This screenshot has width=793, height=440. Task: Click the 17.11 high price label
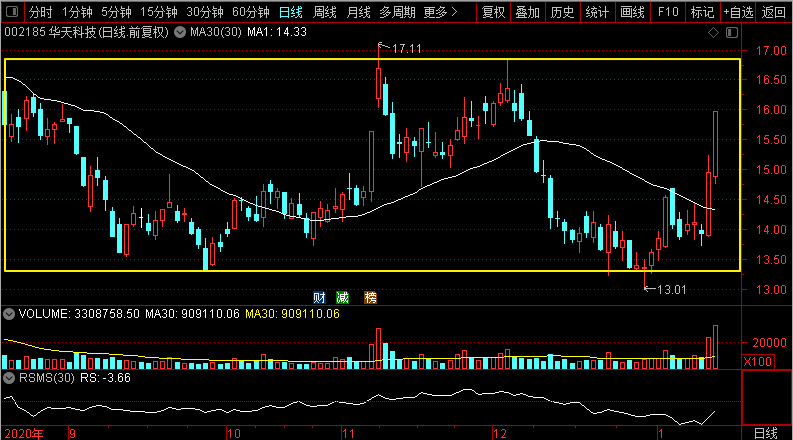point(407,49)
